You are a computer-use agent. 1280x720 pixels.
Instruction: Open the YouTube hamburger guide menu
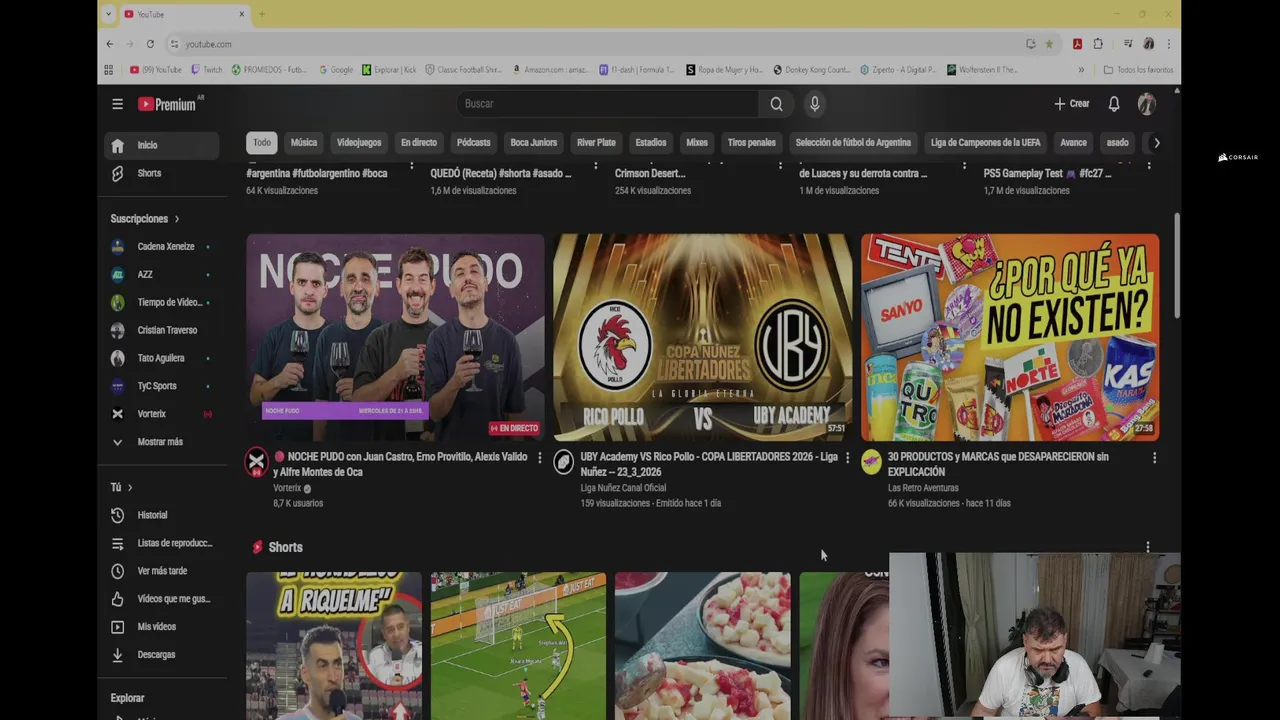(117, 104)
